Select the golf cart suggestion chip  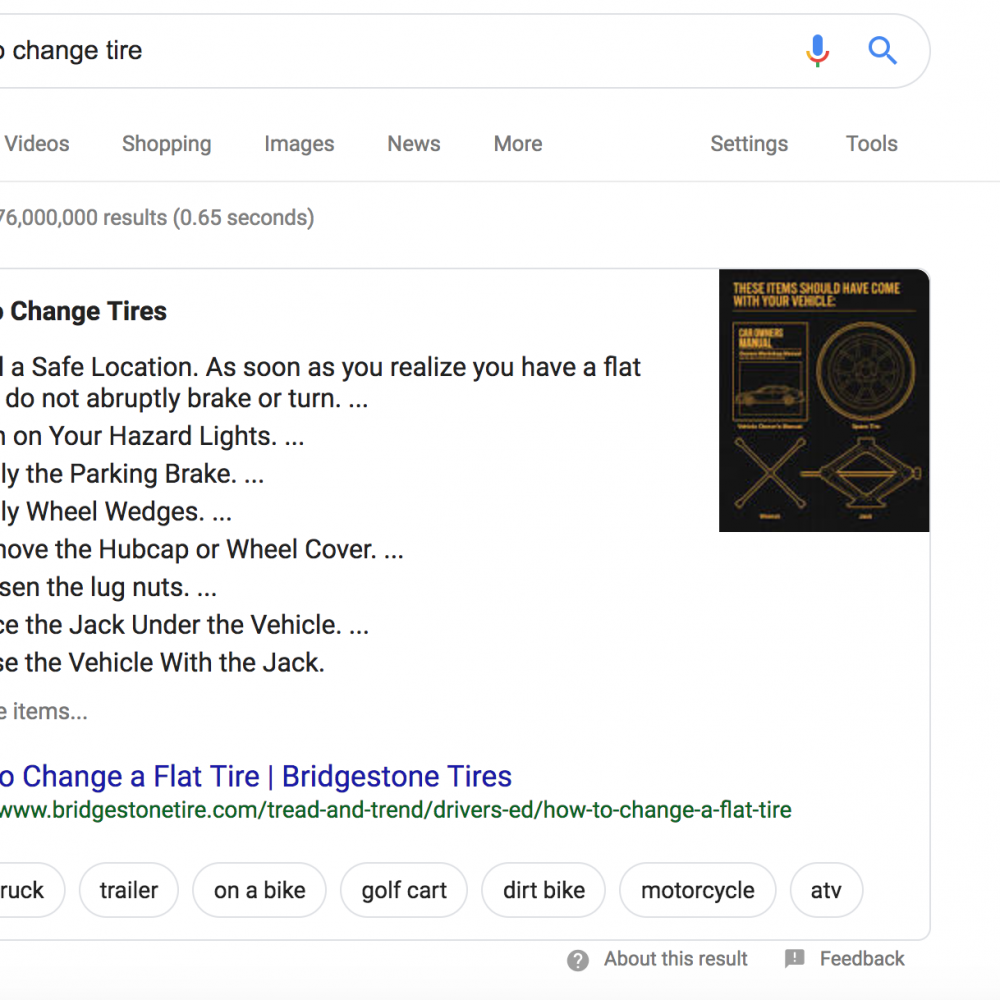(404, 890)
